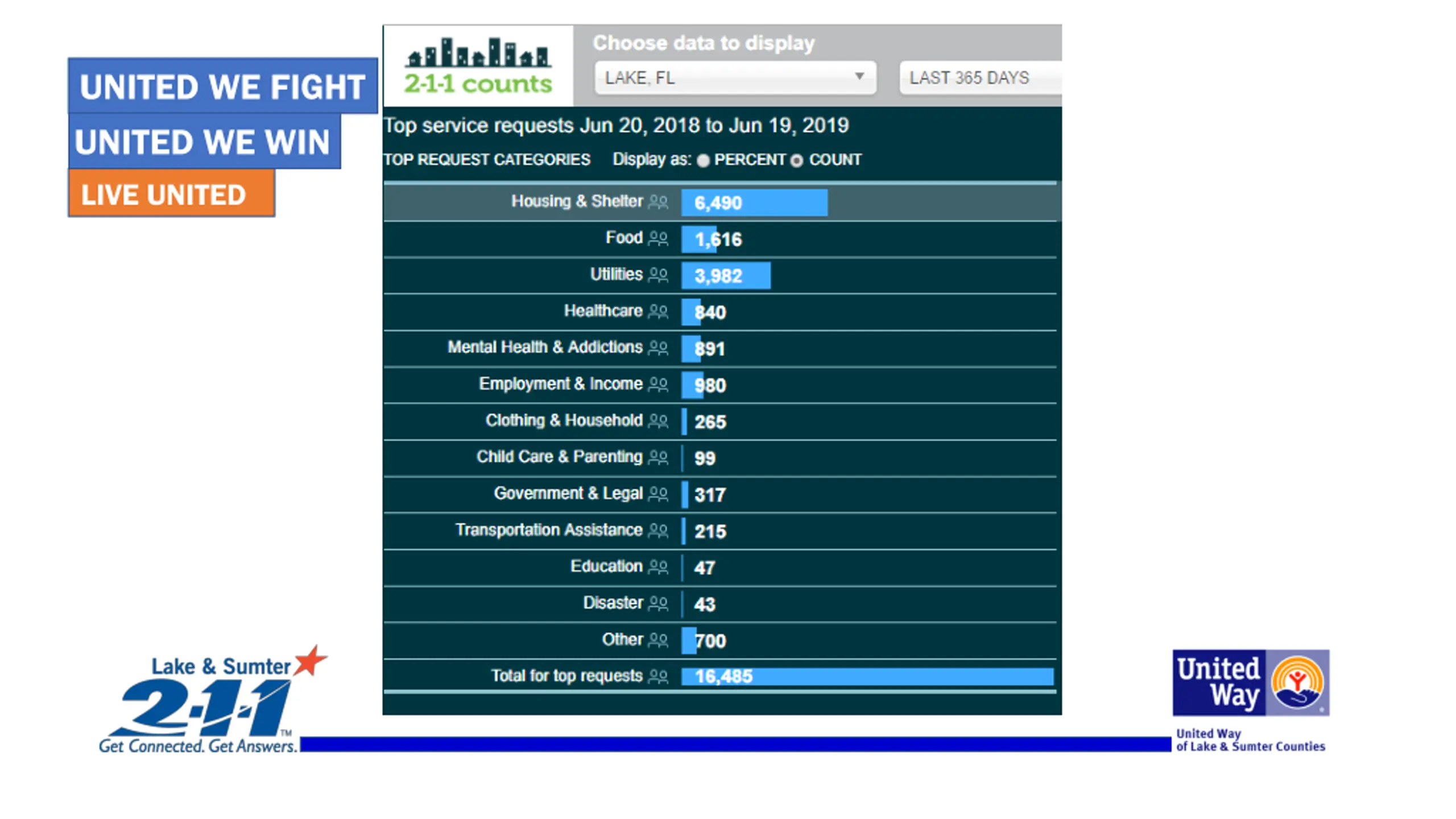The image size is (1456, 819).
Task: Click people icon beside Utilities
Action: coord(658,275)
